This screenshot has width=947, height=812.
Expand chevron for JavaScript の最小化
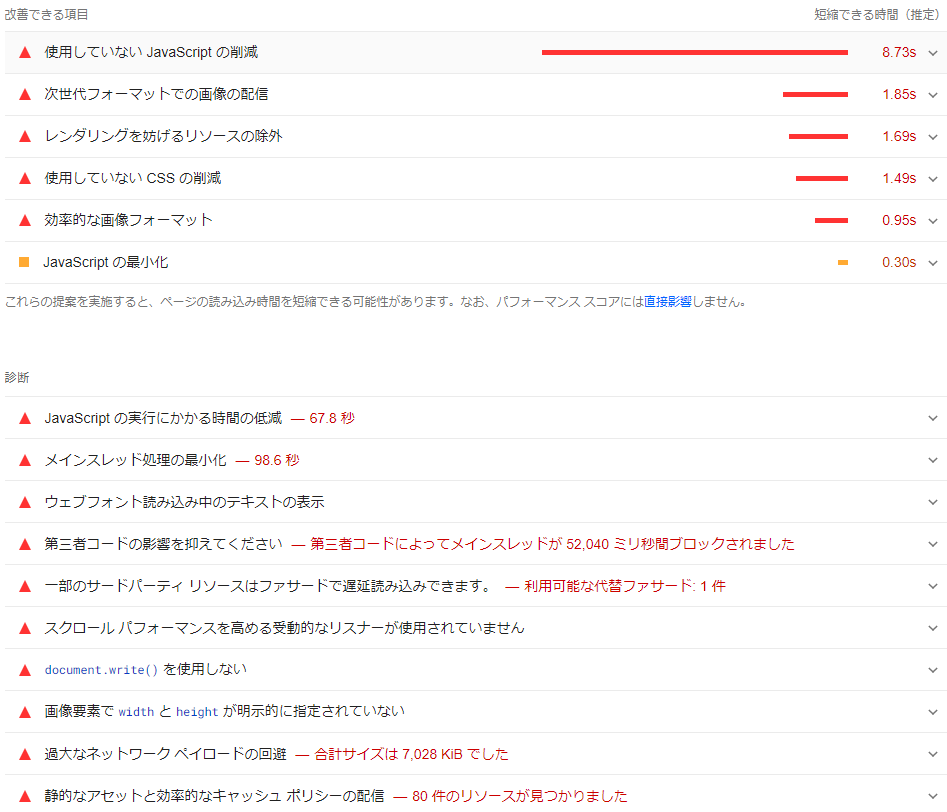coord(933,263)
